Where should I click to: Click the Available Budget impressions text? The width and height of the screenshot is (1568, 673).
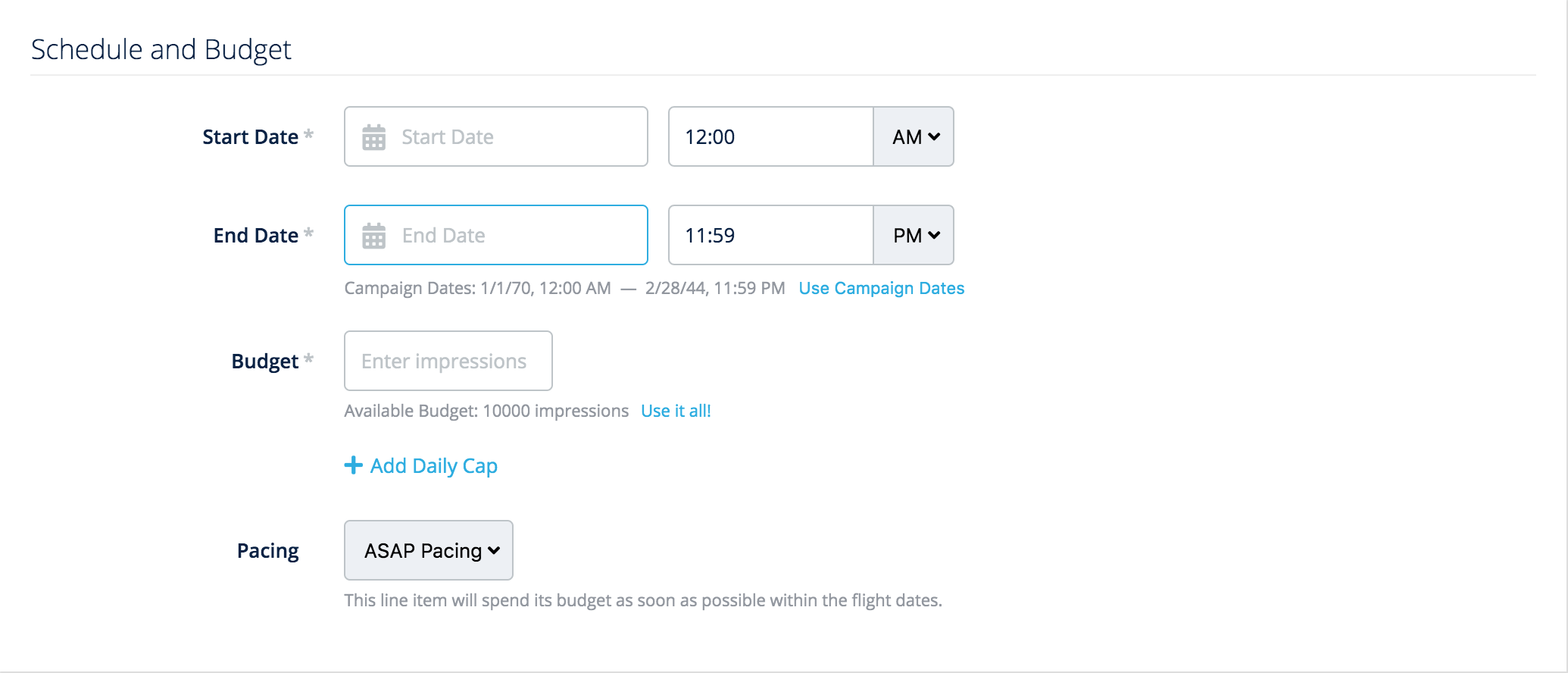click(x=486, y=411)
